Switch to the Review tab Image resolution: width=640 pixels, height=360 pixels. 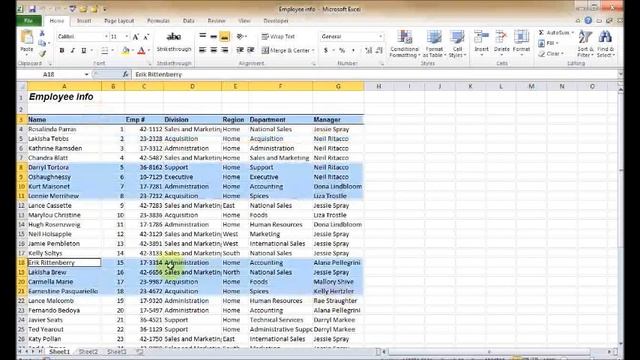[216, 20]
